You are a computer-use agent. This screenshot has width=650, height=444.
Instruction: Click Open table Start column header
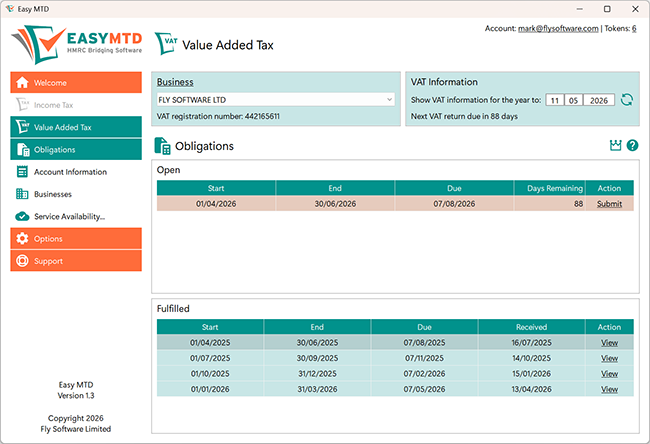click(x=216, y=188)
